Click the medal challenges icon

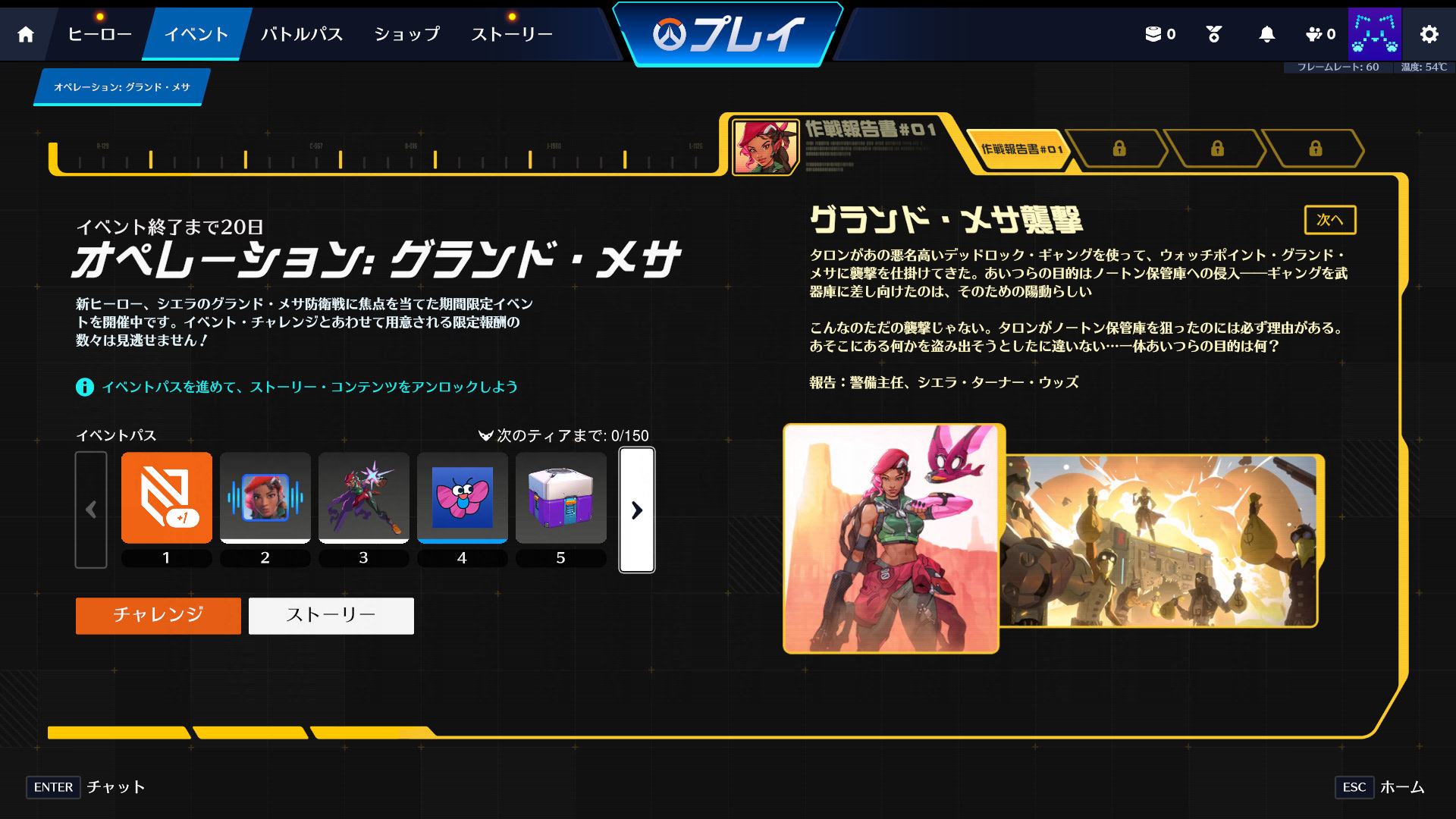tap(1213, 34)
